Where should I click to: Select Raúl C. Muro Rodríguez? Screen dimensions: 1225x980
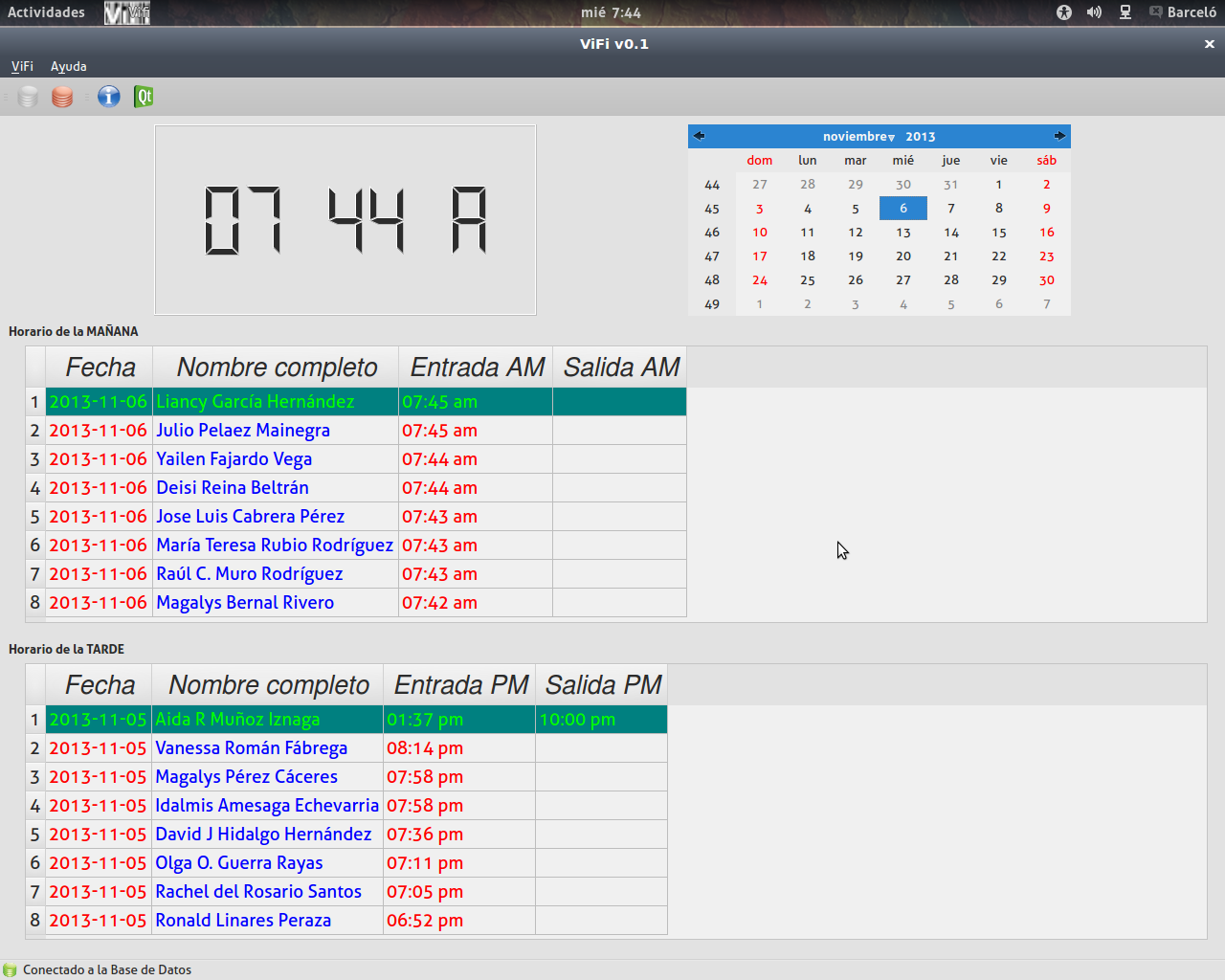(276, 574)
